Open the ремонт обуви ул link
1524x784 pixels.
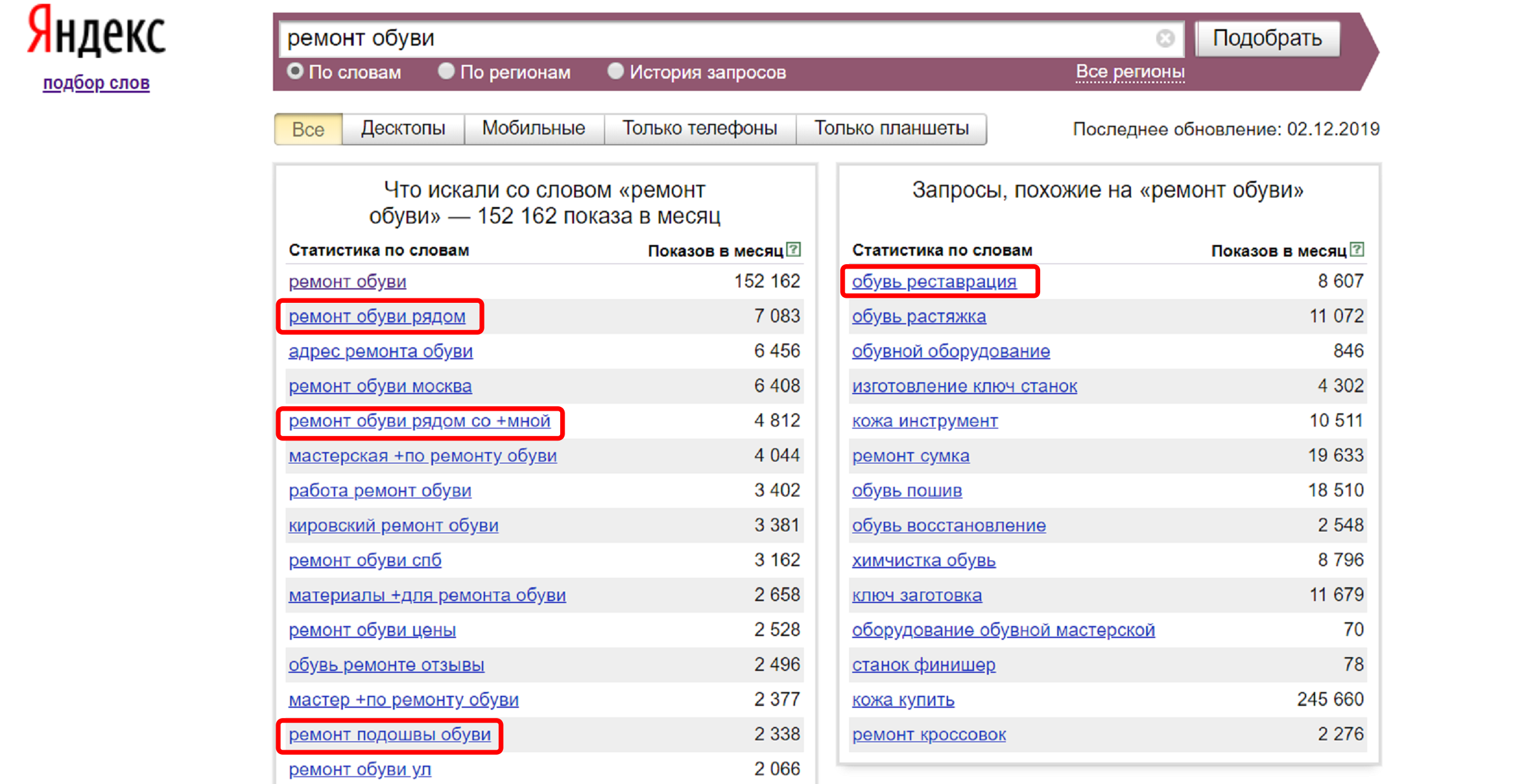coord(360,769)
